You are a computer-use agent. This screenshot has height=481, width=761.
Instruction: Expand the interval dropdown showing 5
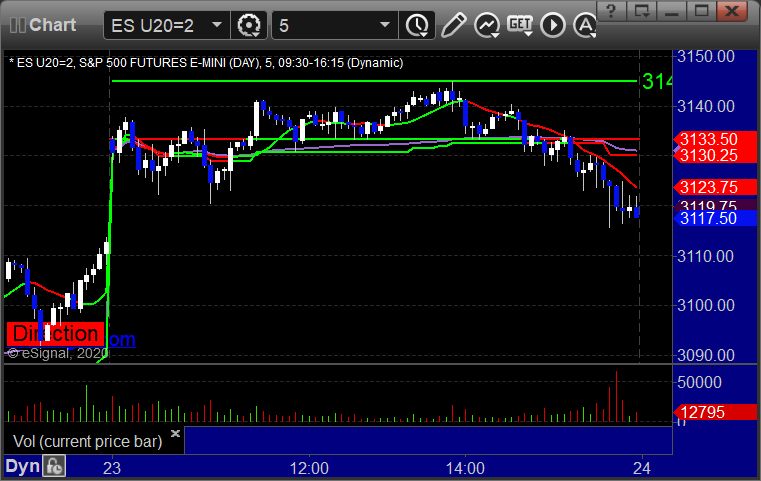385,25
